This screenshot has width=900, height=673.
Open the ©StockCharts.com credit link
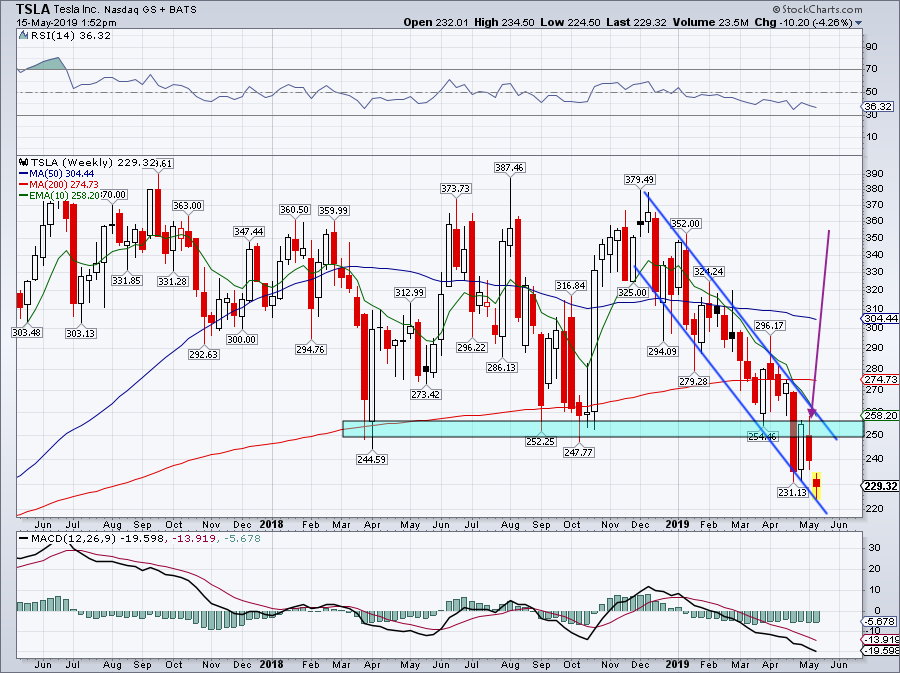coord(817,9)
